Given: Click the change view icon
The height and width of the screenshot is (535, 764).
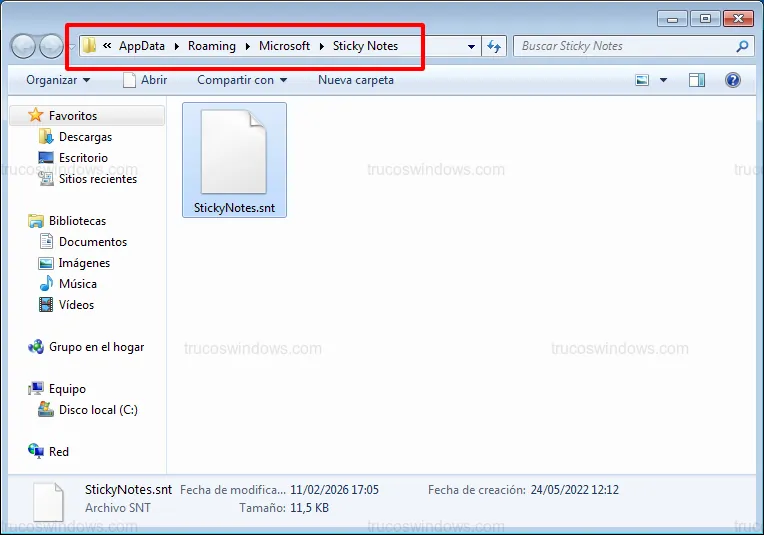Looking at the screenshot, I should (x=643, y=80).
